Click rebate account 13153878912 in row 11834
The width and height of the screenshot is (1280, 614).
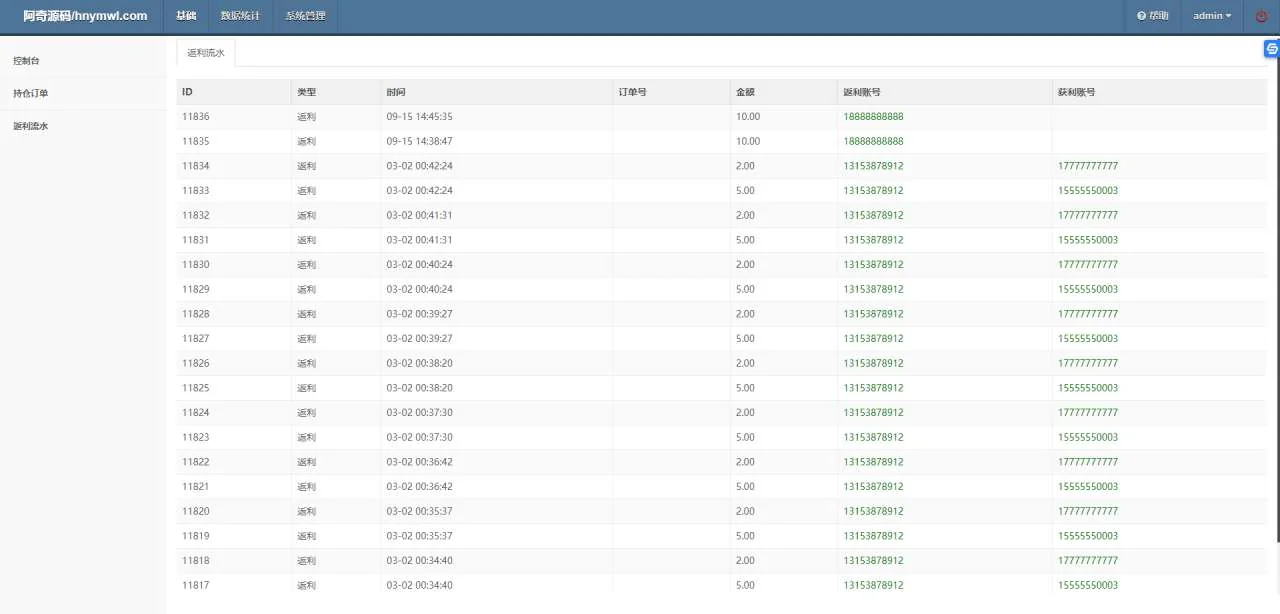point(873,166)
